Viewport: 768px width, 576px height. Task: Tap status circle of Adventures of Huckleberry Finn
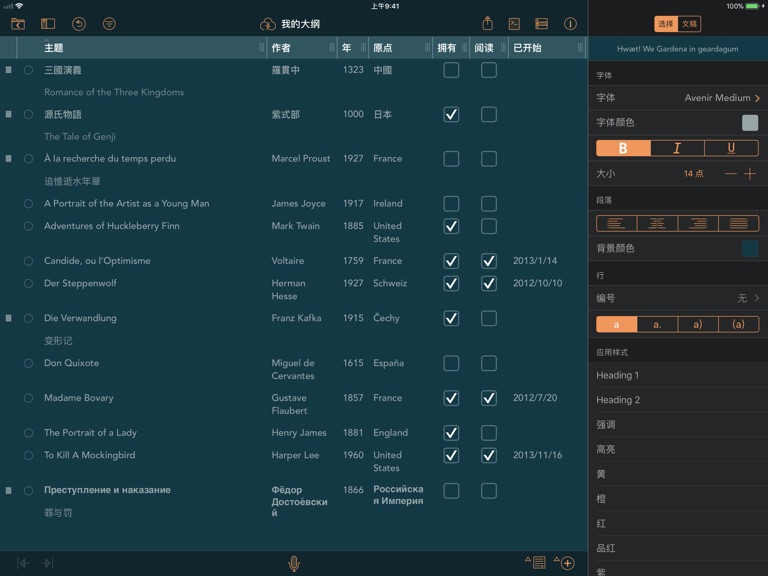(28, 226)
